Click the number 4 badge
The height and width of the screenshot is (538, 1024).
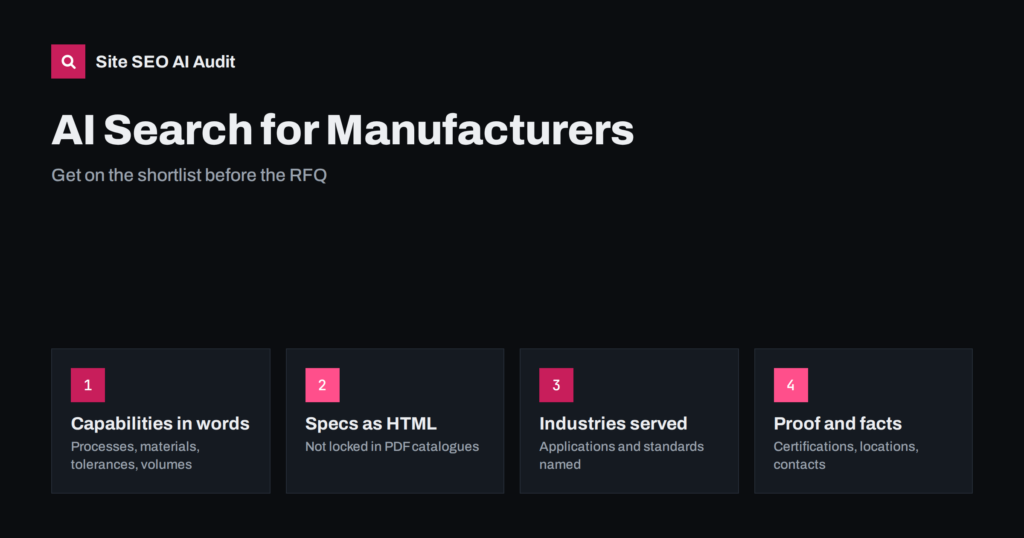[790, 385]
